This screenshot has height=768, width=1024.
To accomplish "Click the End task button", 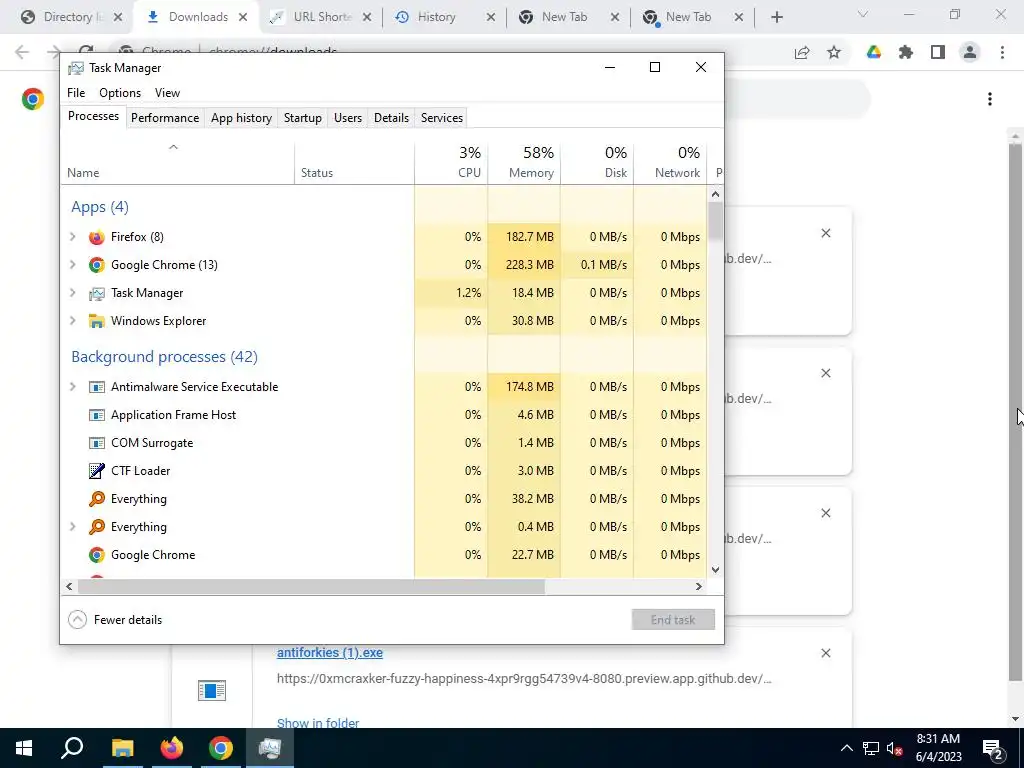I will (673, 620).
